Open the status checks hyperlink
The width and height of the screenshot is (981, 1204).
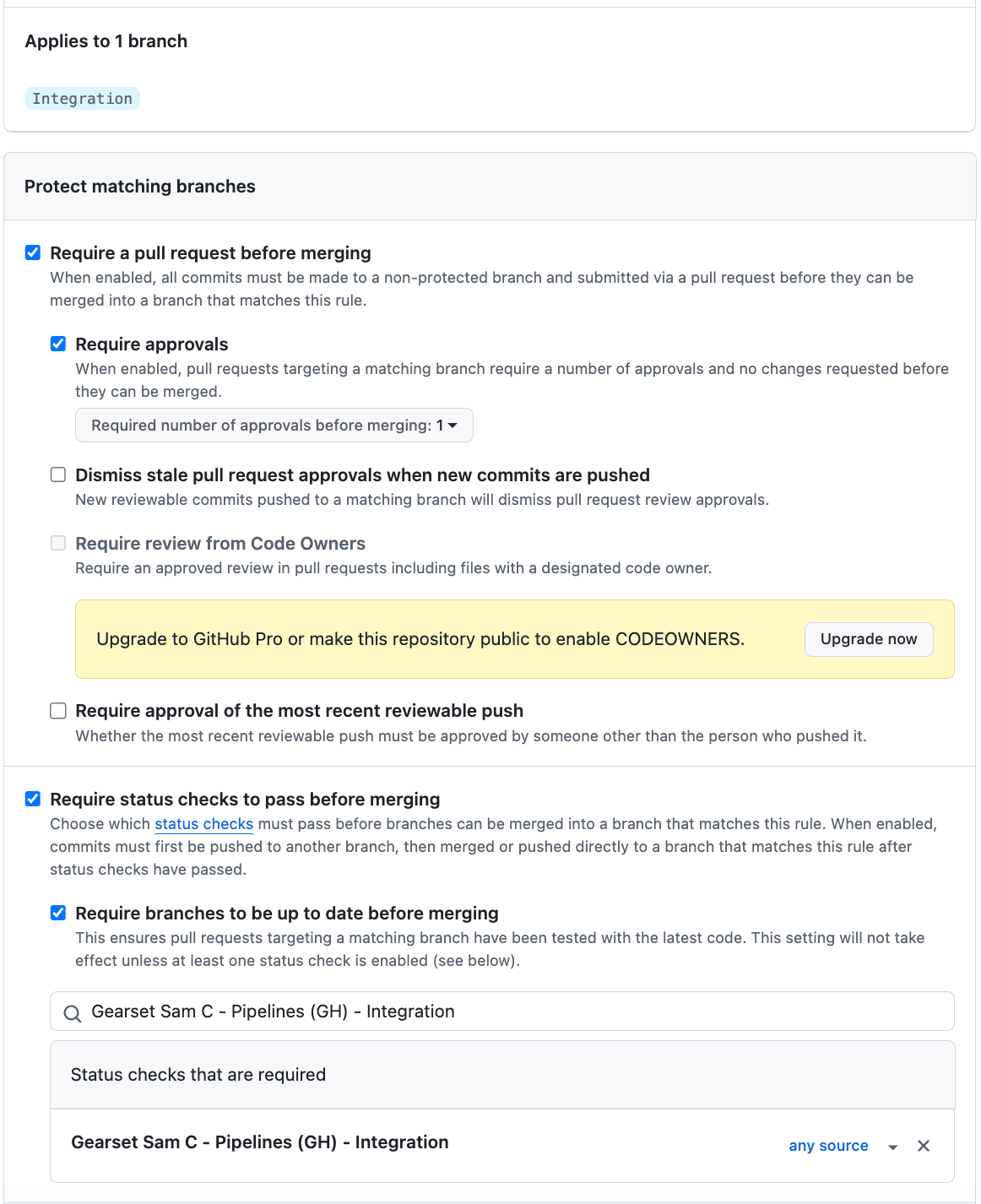(203, 824)
